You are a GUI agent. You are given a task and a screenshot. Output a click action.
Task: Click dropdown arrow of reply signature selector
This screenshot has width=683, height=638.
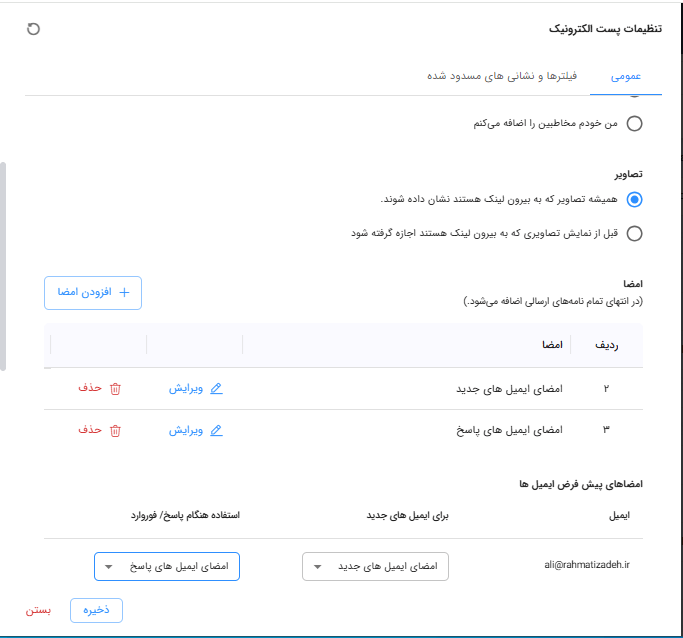(x=110, y=567)
